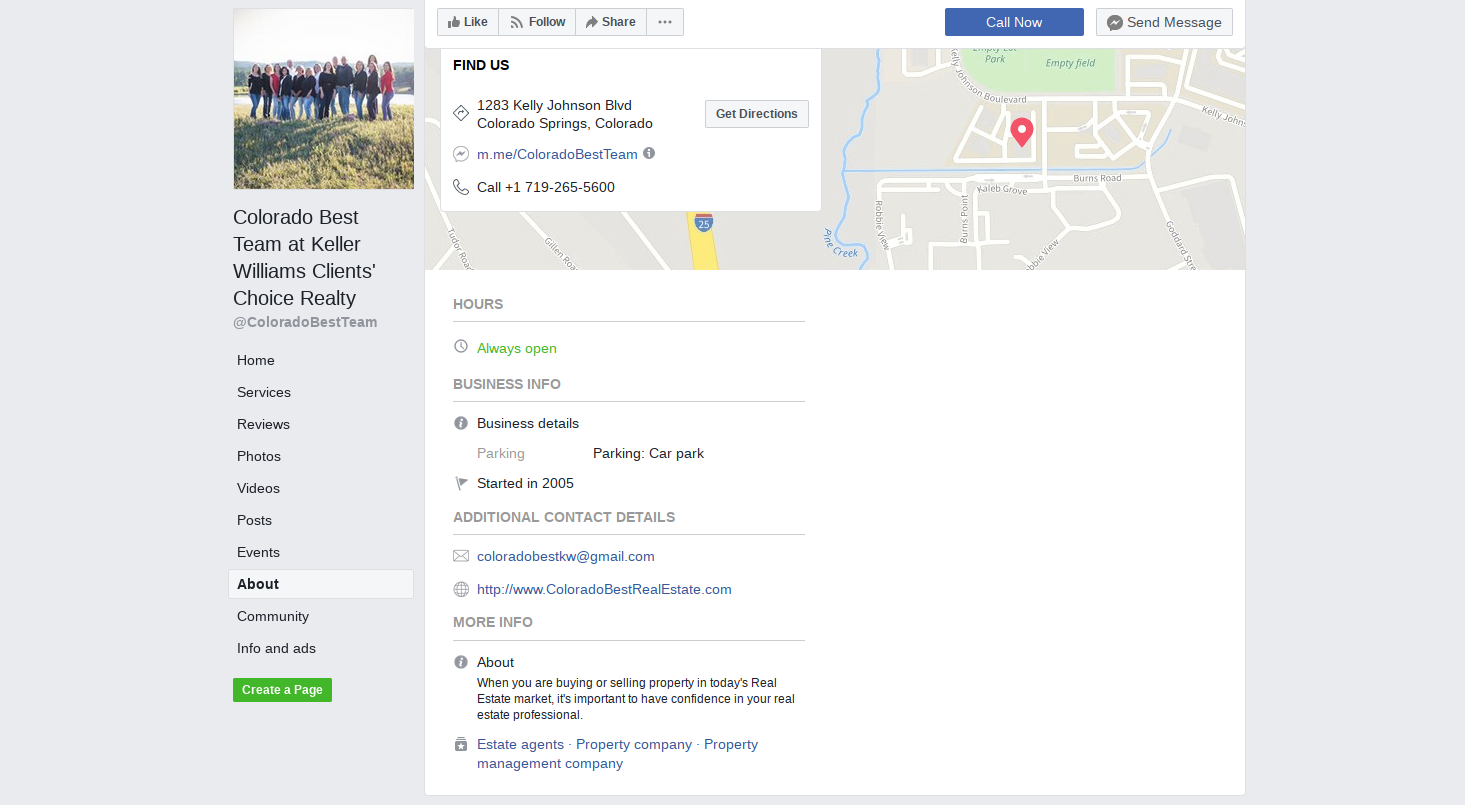1465x805 pixels.
Task: Click Parking: Car park text
Action: pyautogui.click(x=648, y=453)
